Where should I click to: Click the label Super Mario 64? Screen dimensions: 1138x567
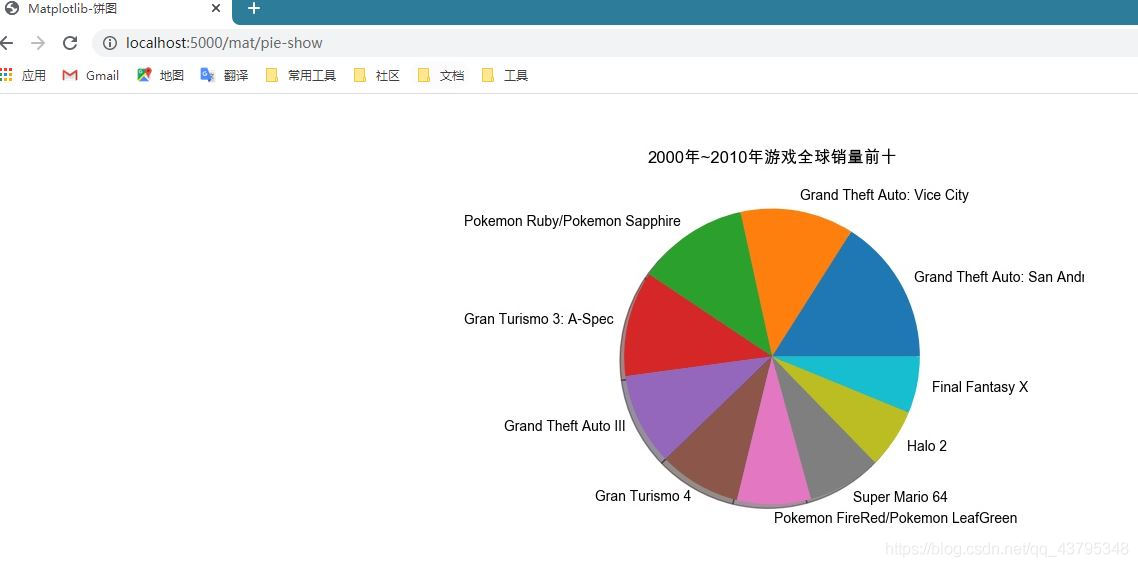click(x=900, y=497)
